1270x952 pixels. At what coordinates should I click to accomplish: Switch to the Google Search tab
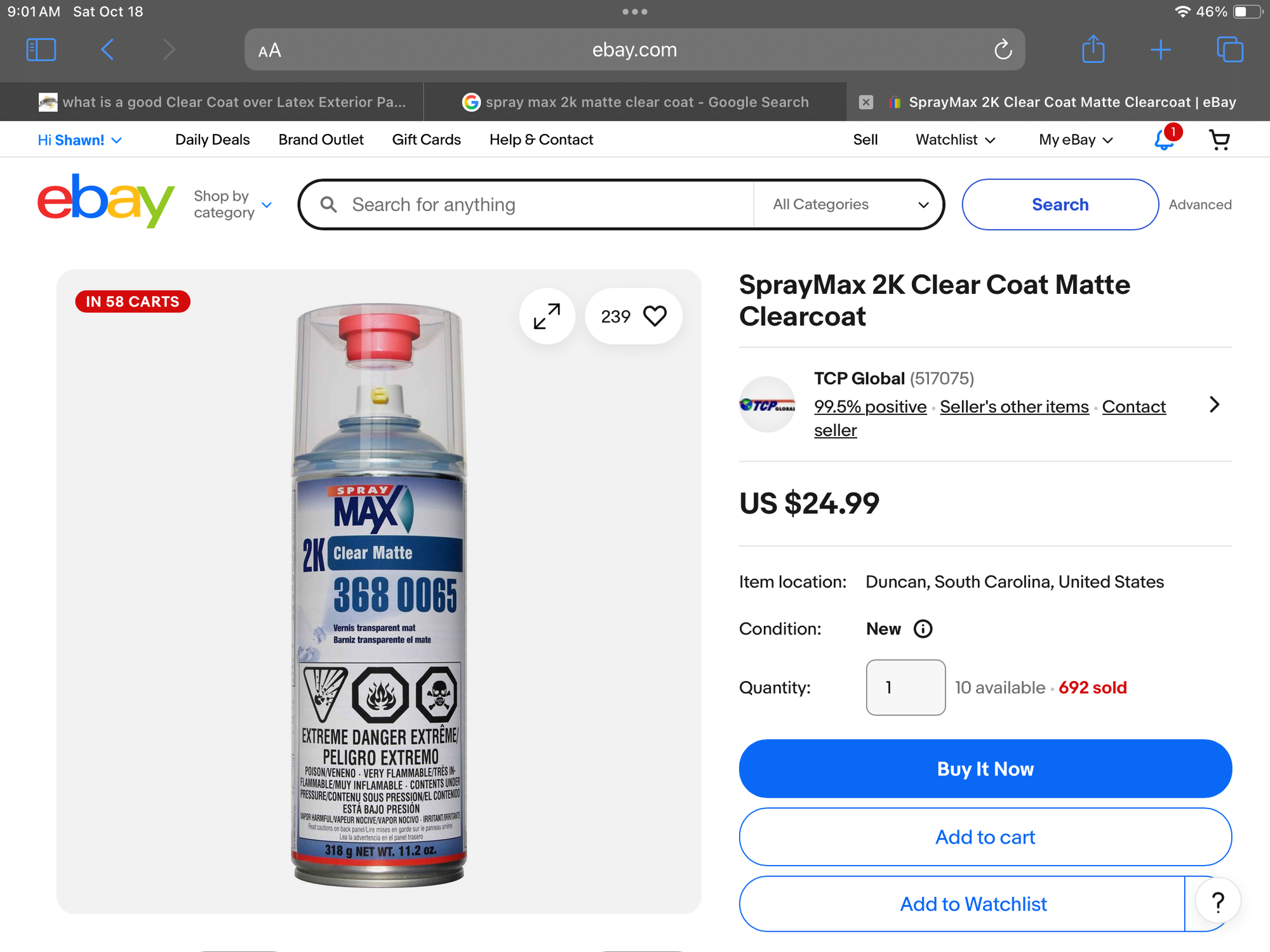[635, 102]
